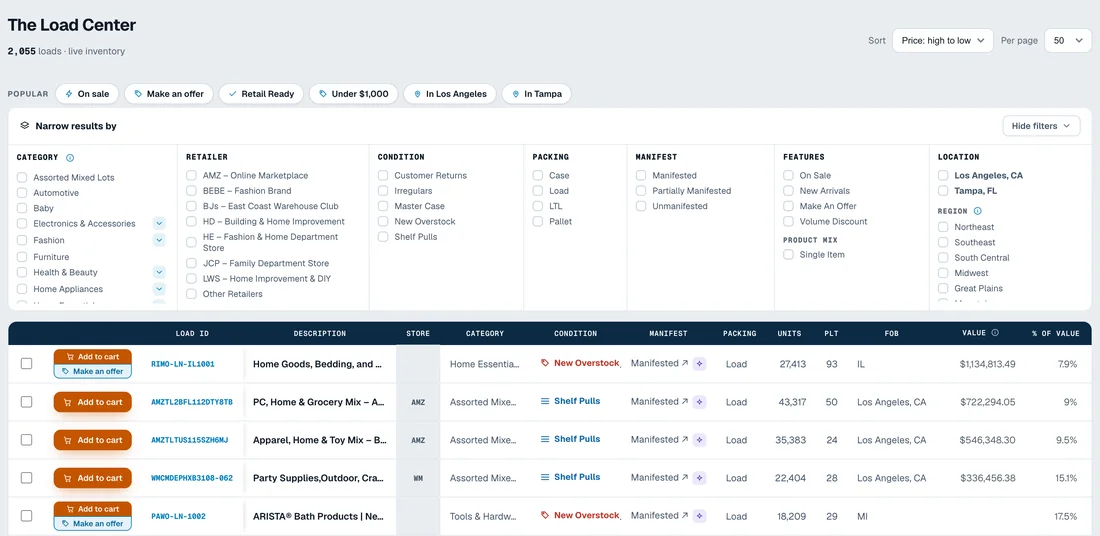Expand the Fashion subcategories chevron
This screenshot has height=536, width=1100.
(159, 240)
